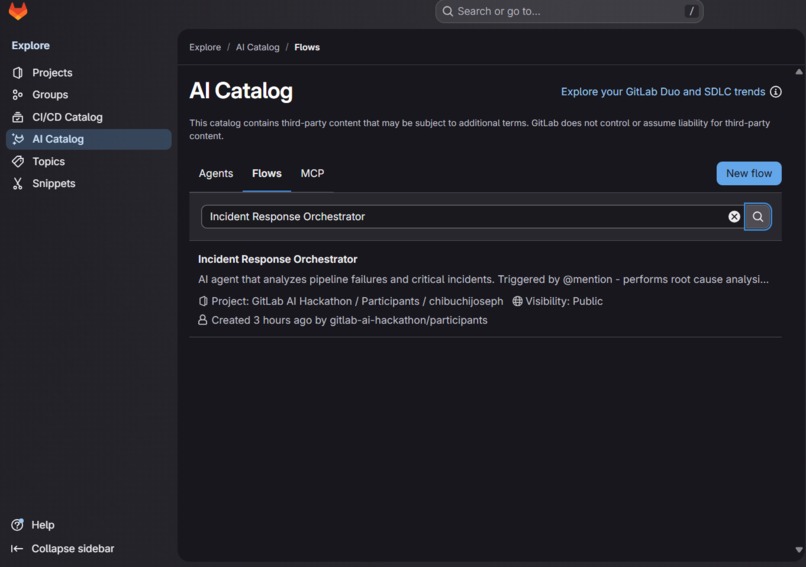Screen dimensions: 806x567
Task: Open the Snippets menu item
Action: (88, 184)
